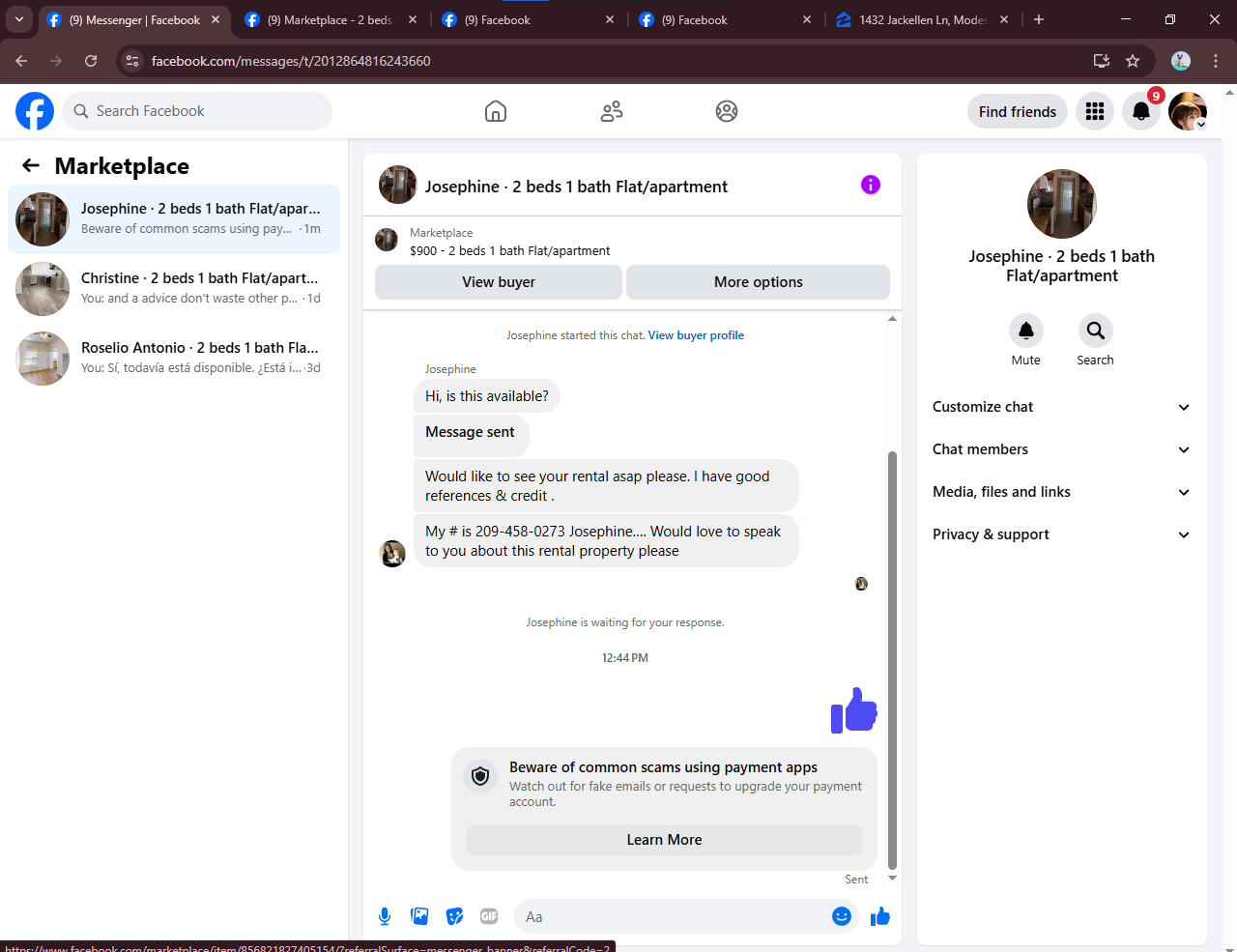Send a like with the thumbs-up icon
The height and width of the screenshot is (952, 1237).
coord(879,916)
